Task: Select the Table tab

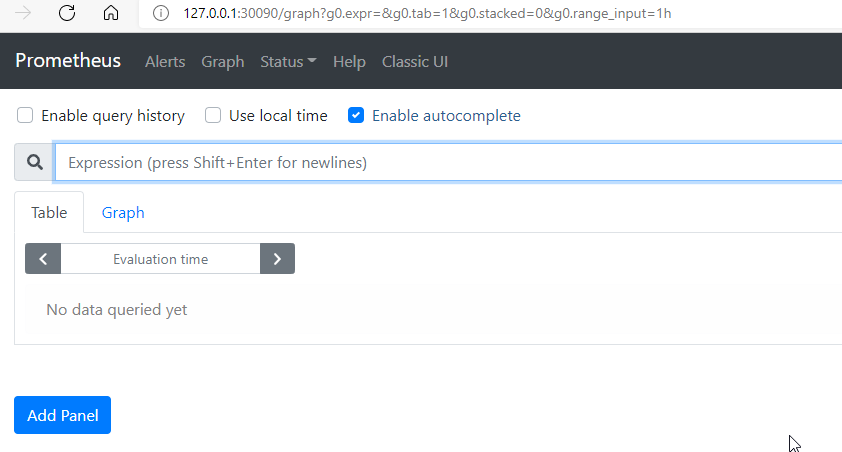Action: coord(49,213)
